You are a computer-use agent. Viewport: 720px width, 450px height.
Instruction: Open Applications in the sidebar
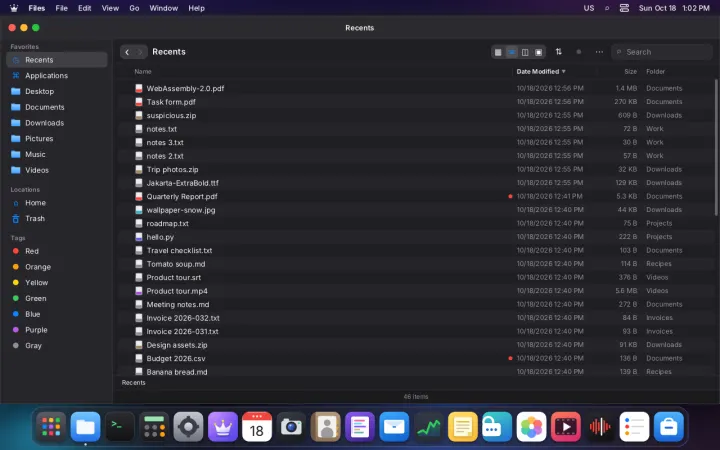click(x=57, y=75)
